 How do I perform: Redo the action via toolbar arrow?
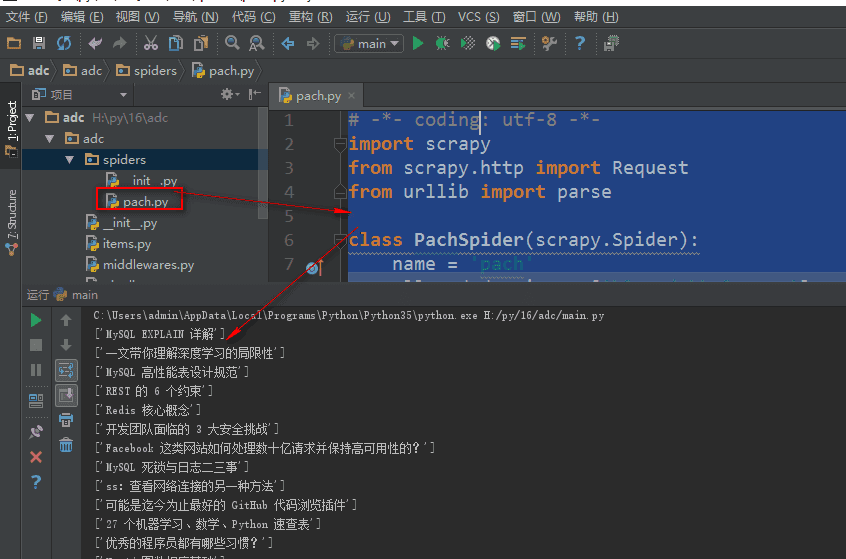click(x=119, y=43)
